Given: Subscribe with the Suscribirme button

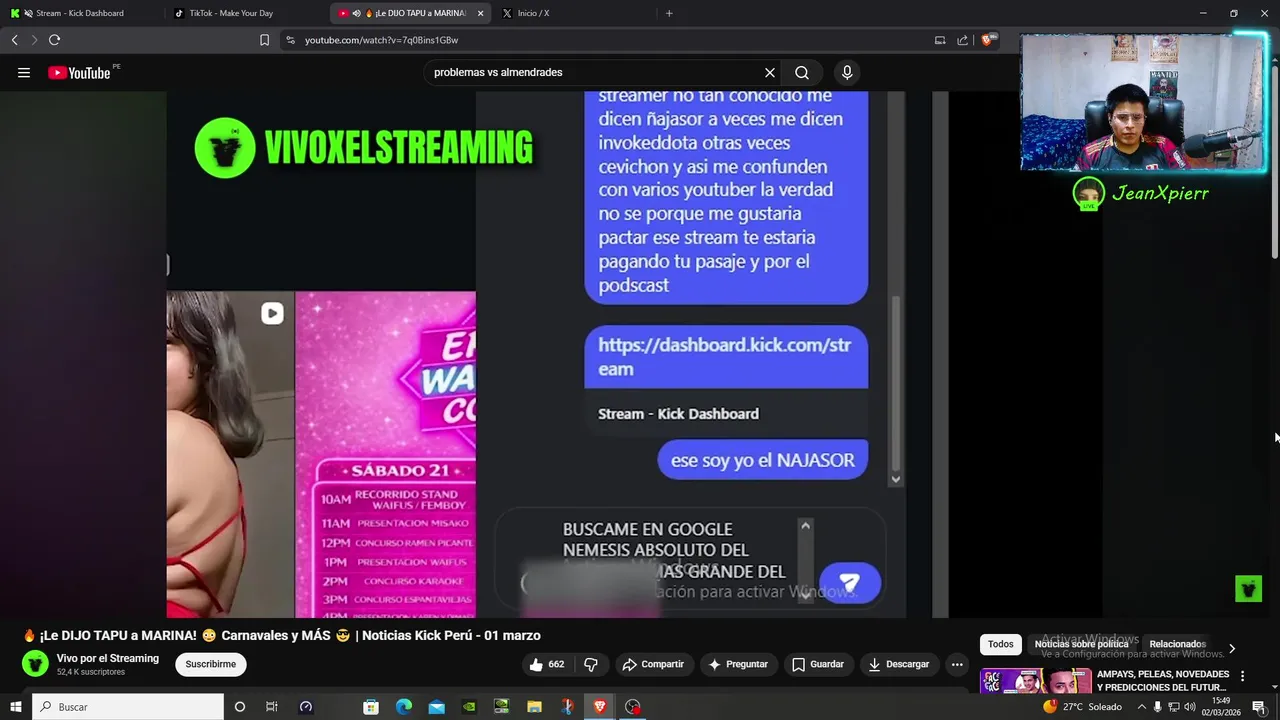Looking at the screenshot, I should pyautogui.click(x=211, y=664).
